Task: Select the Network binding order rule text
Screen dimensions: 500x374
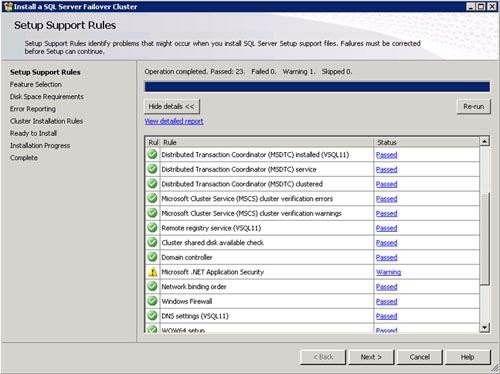Action: [194, 287]
